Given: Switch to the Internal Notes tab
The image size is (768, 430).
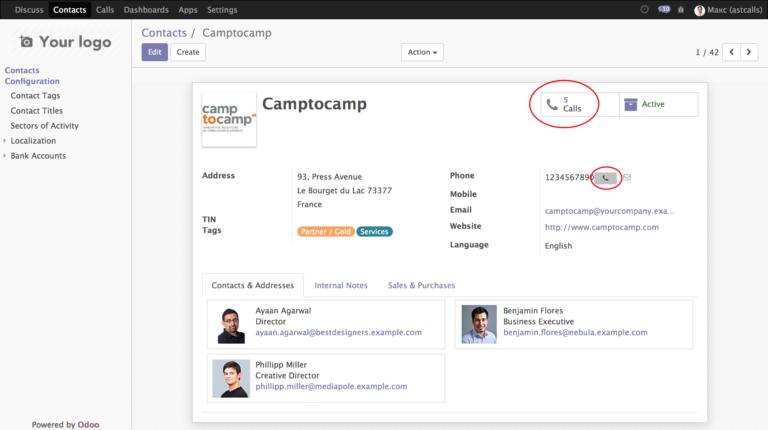Looking at the screenshot, I should click(x=341, y=286).
